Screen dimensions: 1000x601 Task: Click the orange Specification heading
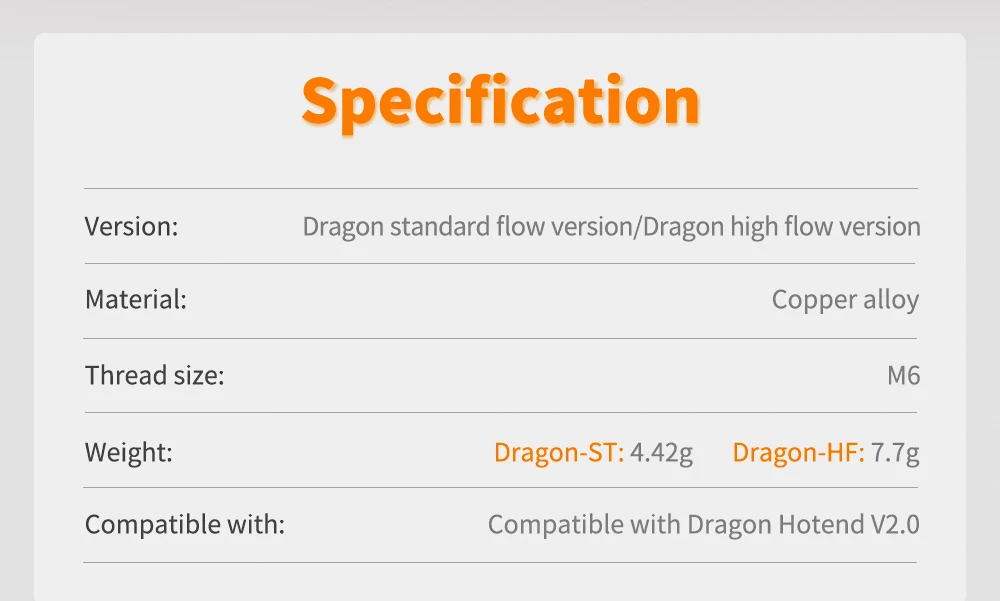(500, 101)
